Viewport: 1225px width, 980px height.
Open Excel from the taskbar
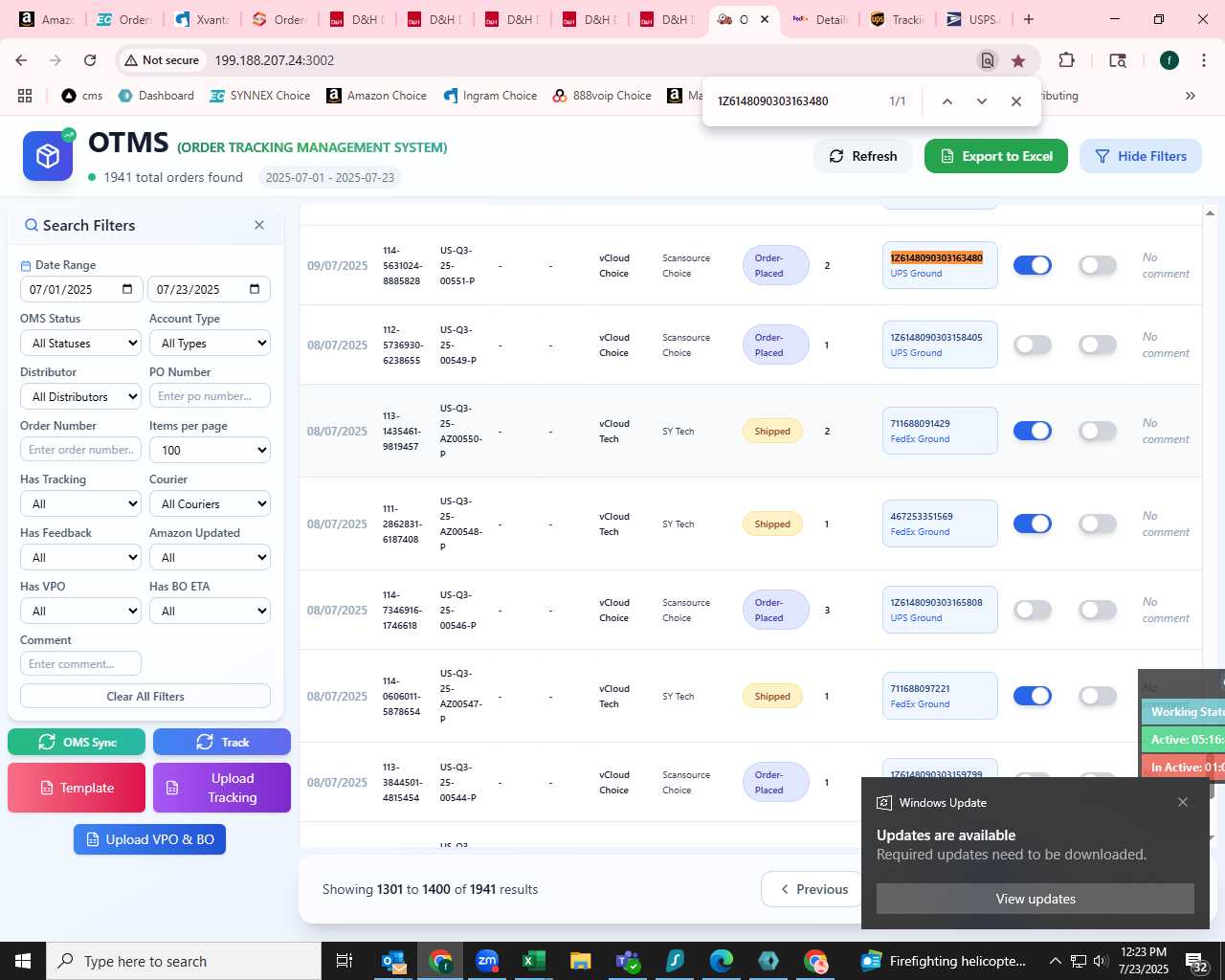[x=533, y=961]
